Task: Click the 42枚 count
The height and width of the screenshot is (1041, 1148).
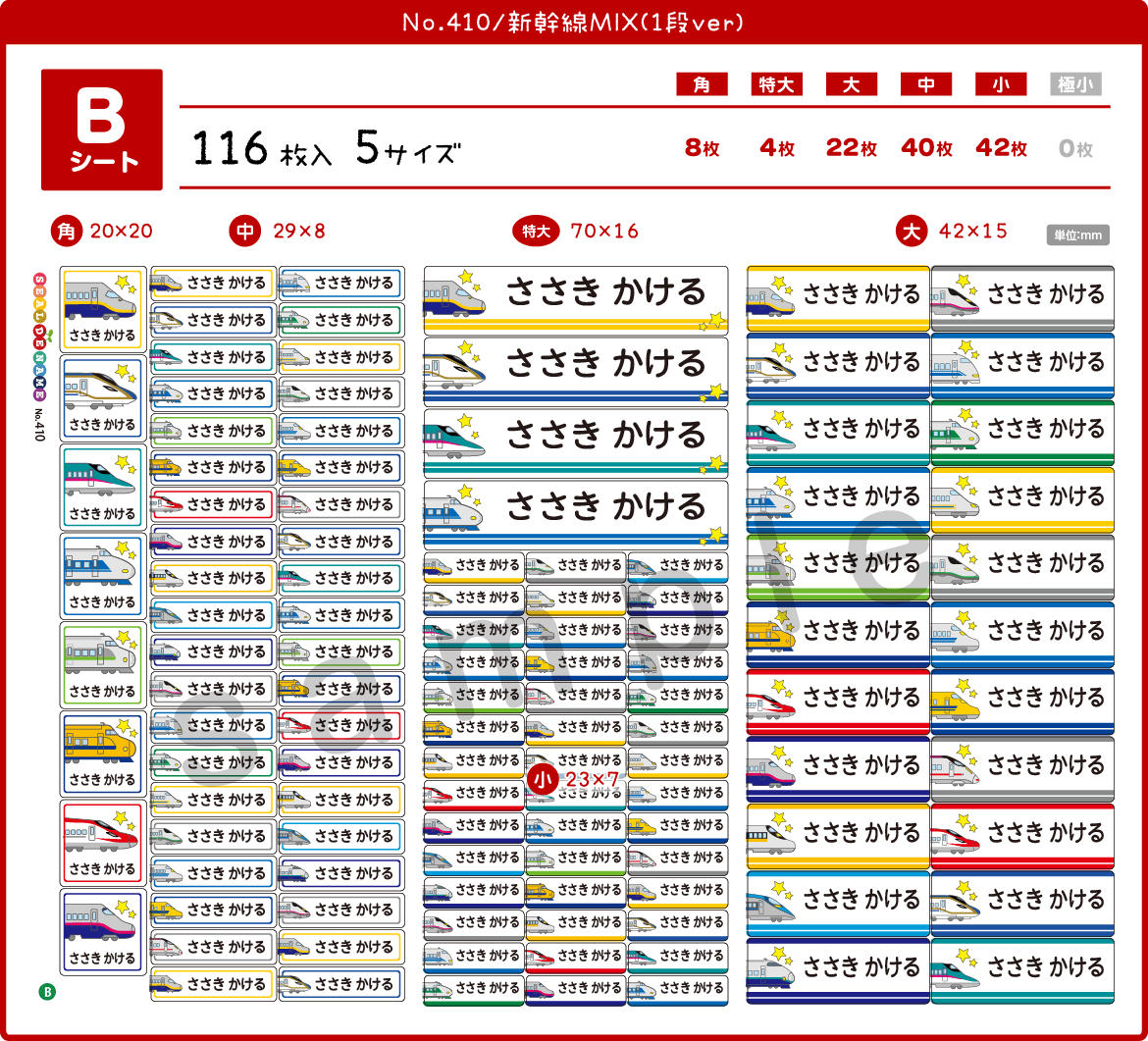Action: point(1001,148)
